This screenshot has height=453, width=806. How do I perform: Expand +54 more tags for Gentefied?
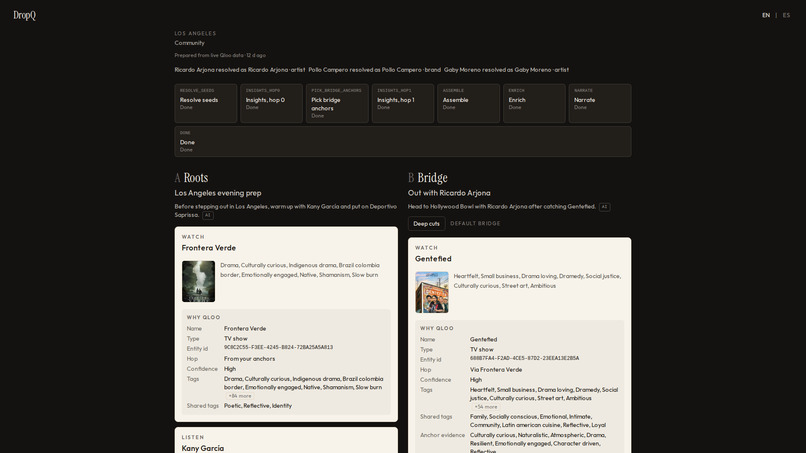point(486,407)
